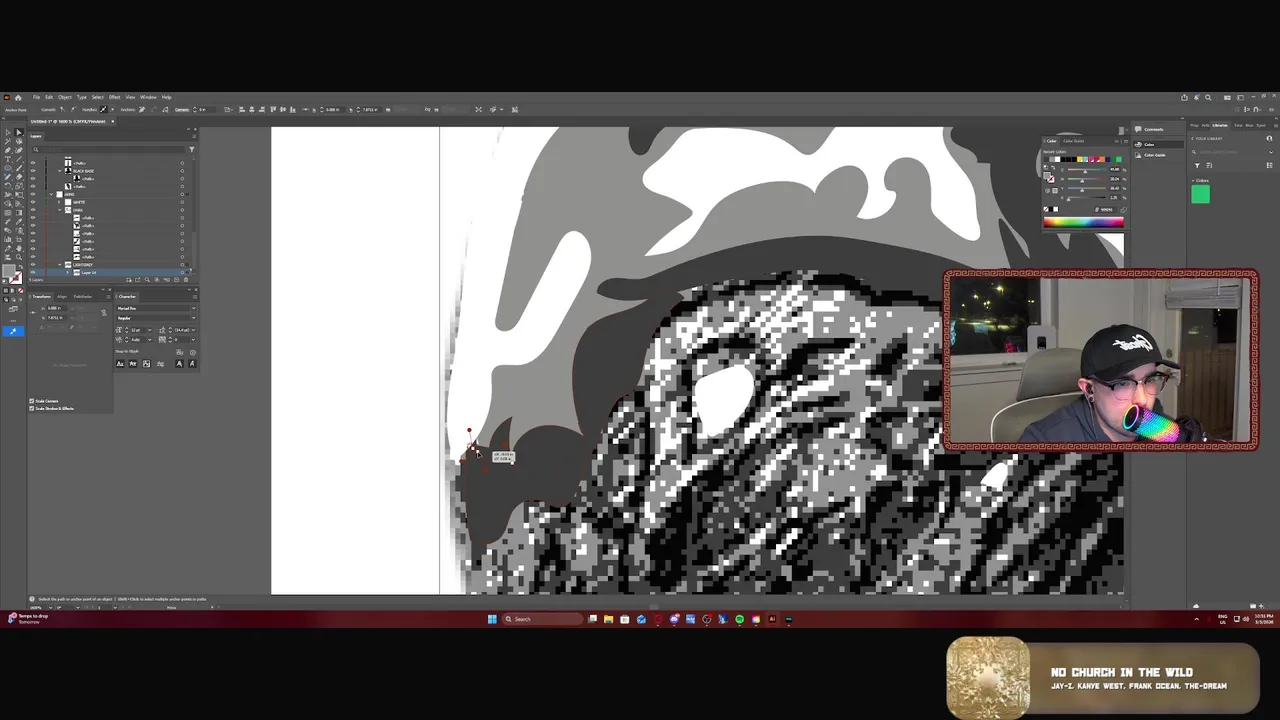Adjust the Cyan slider in Color panel
Image resolution: width=1280 pixels, height=720 pixels.
[1086, 170]
